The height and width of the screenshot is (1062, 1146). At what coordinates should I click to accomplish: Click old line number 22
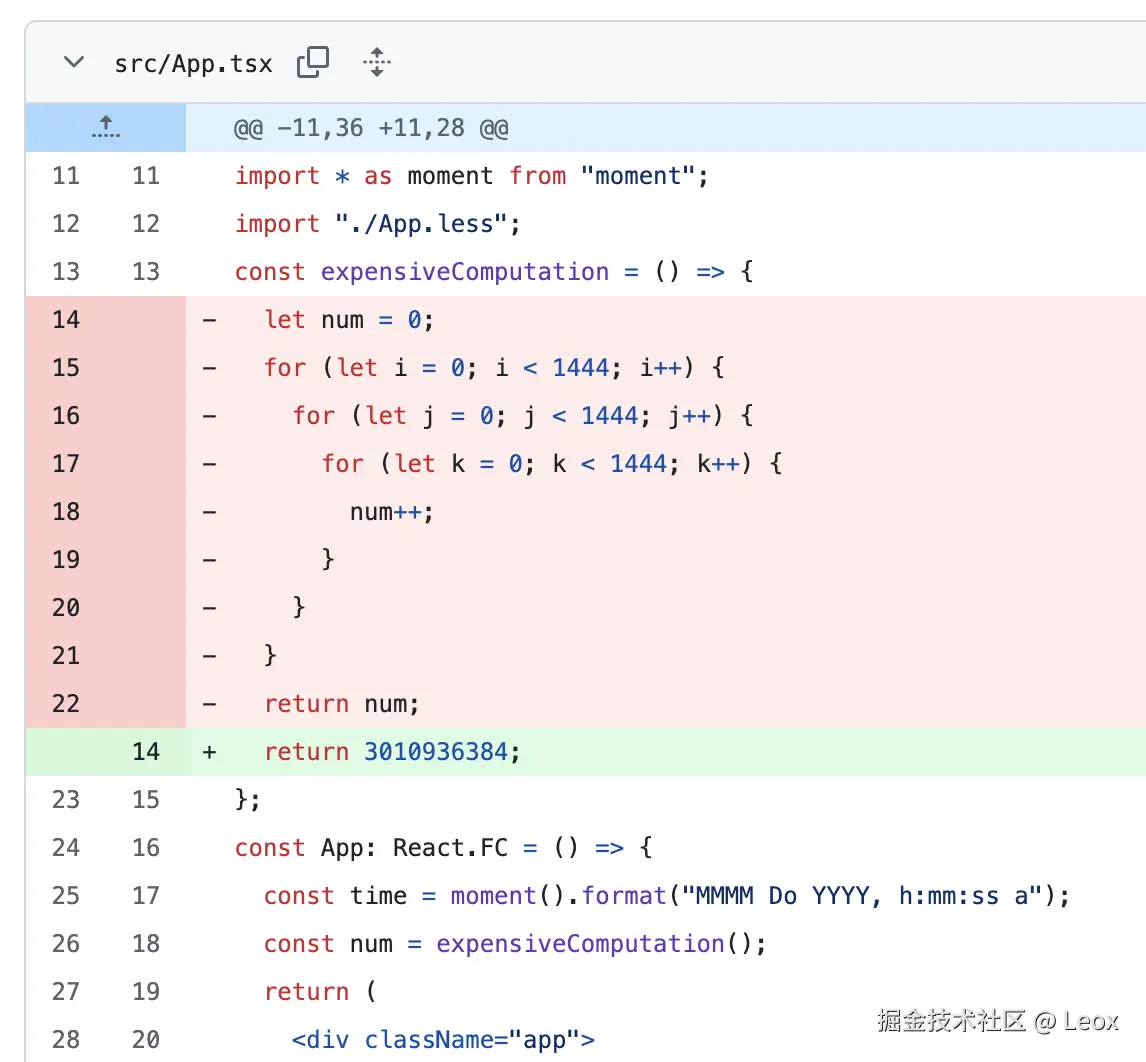coord(66,703)
